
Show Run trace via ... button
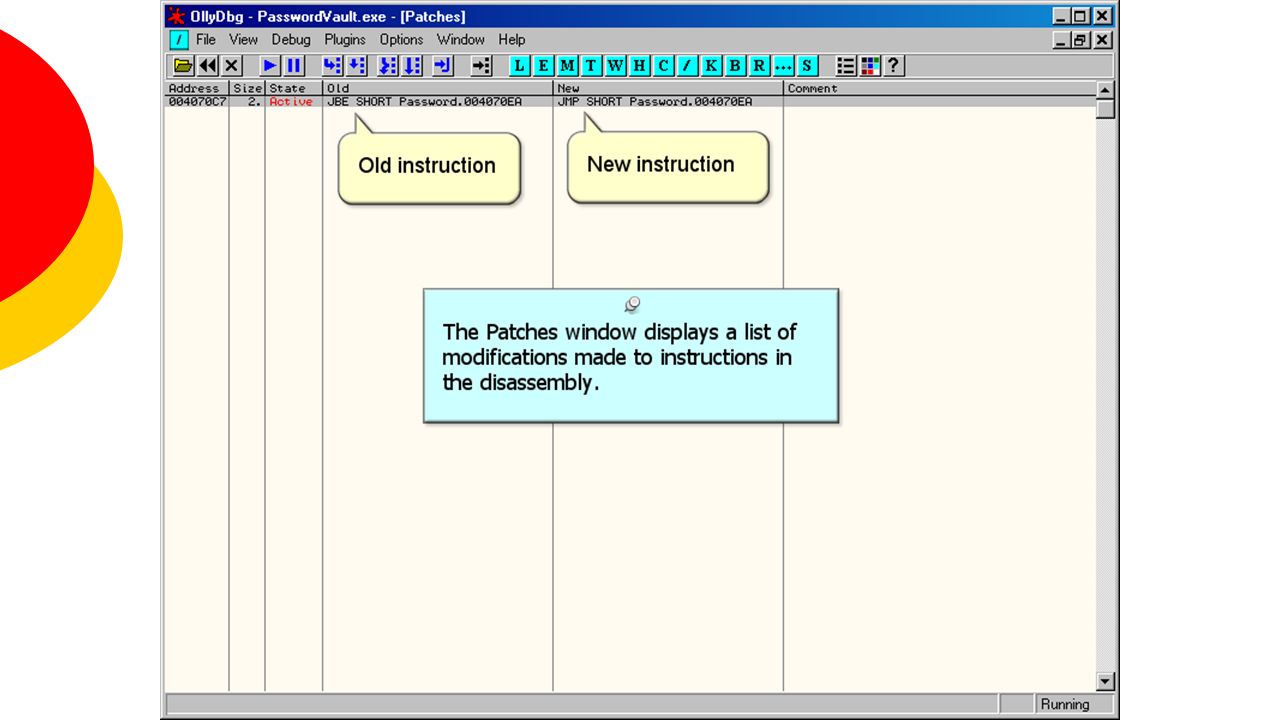(x=784, y=66)
